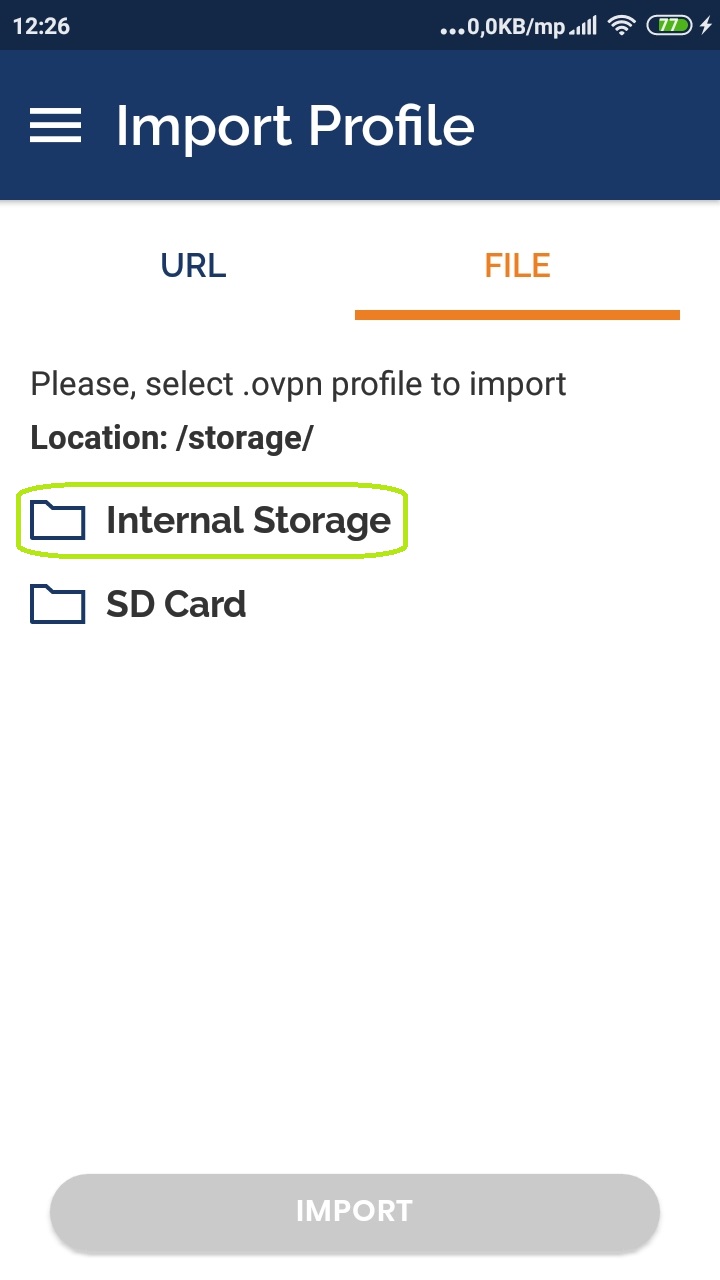Select the FILE tab

(517, 266)
